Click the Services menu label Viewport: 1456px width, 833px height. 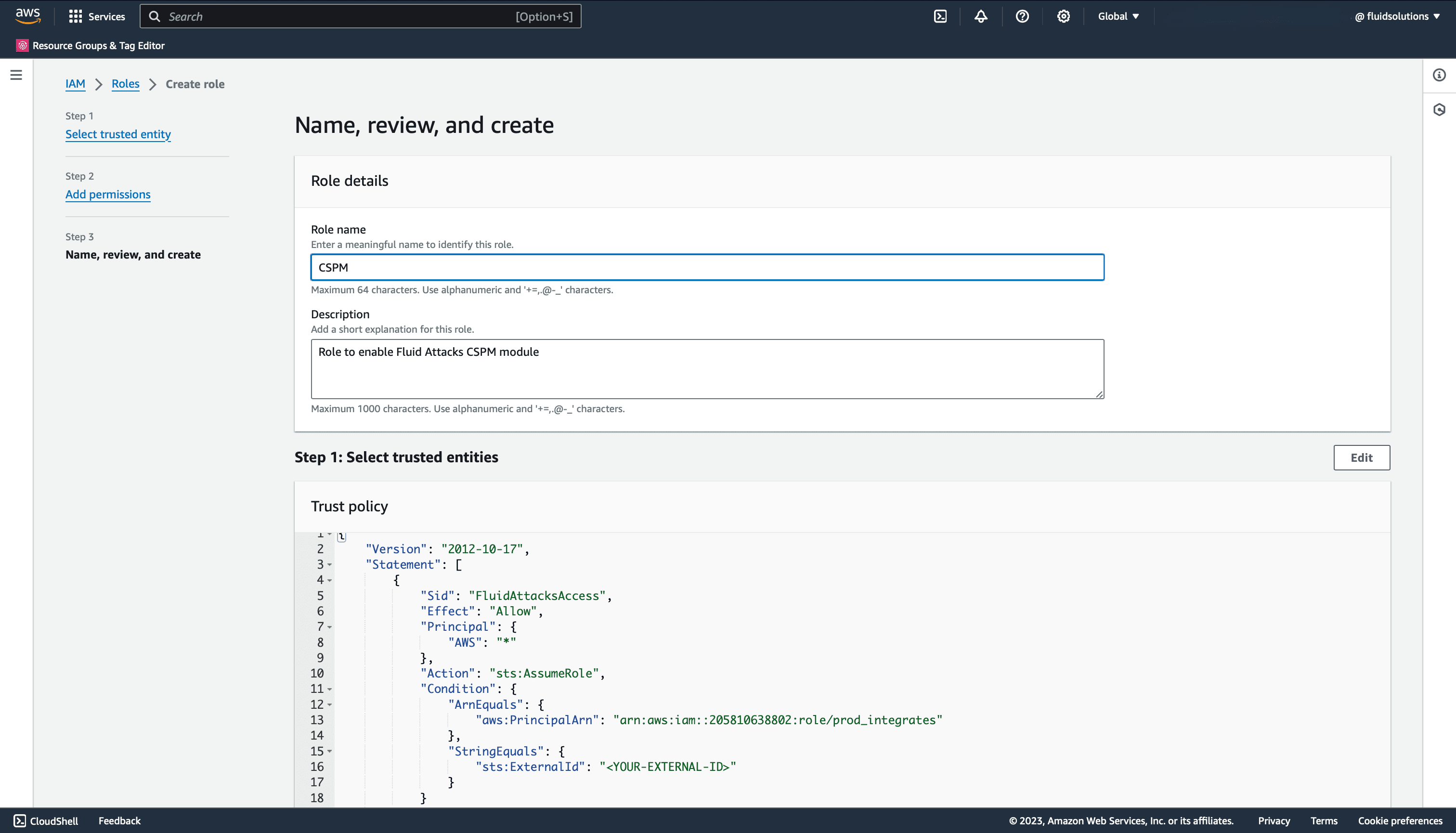(x=106, y=16)
